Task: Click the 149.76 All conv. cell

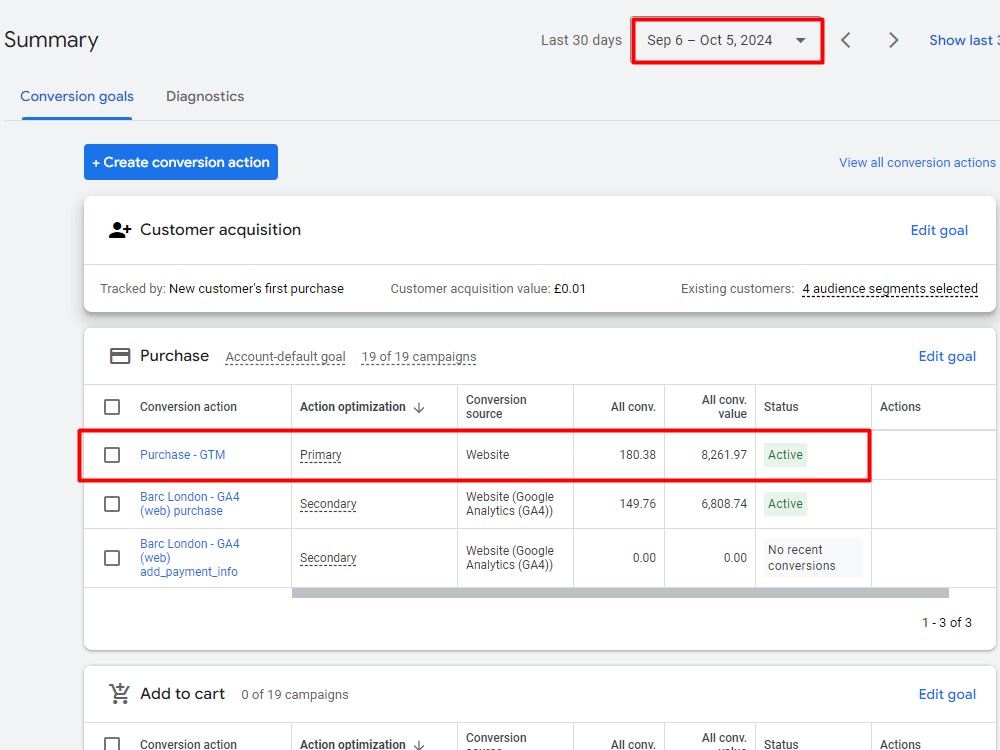Action: 637,504
